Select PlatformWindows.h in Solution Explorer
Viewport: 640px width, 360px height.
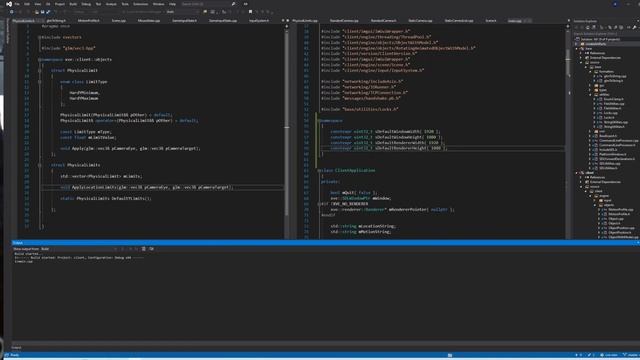(x=613, y=154)
